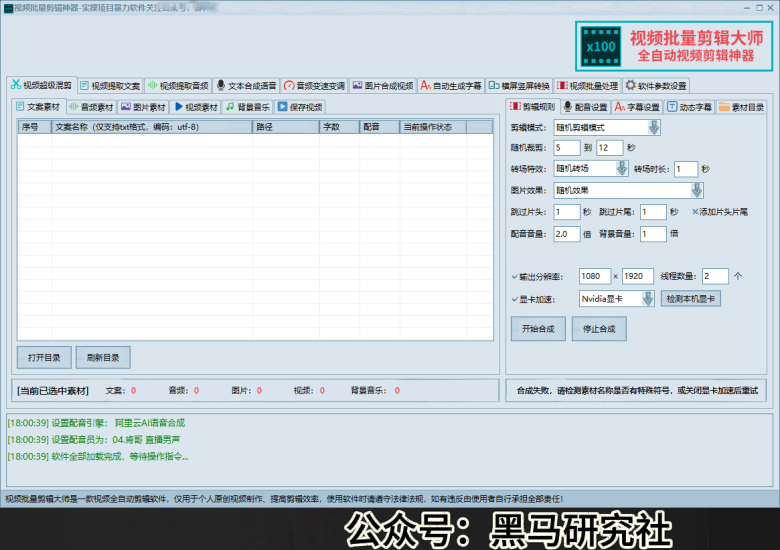Click the microphone icon of 配音设置
This screenshot has height=550, width=780.
click(568, 106)
